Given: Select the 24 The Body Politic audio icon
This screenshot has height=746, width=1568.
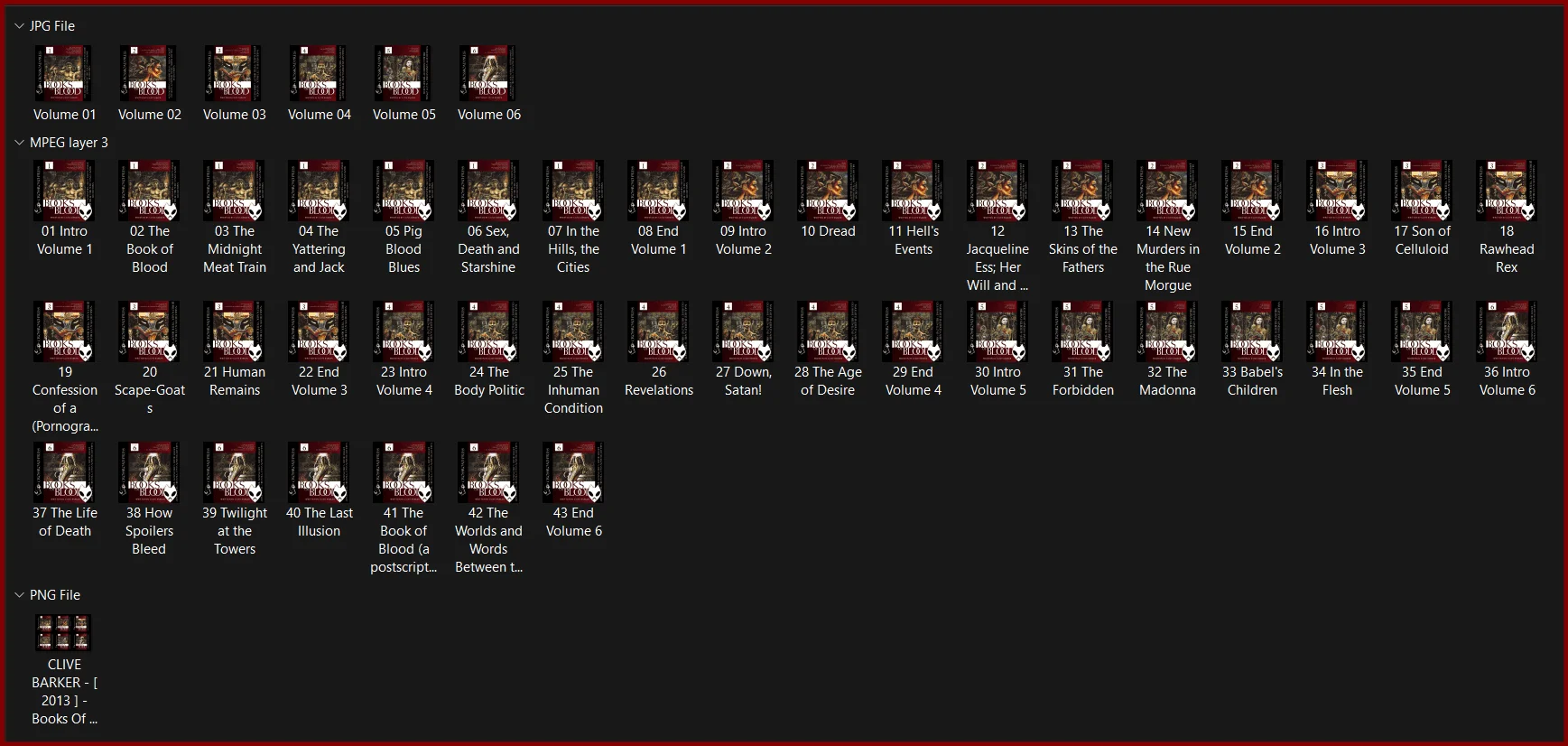Looking at the screenshot, I should (488, 331).
